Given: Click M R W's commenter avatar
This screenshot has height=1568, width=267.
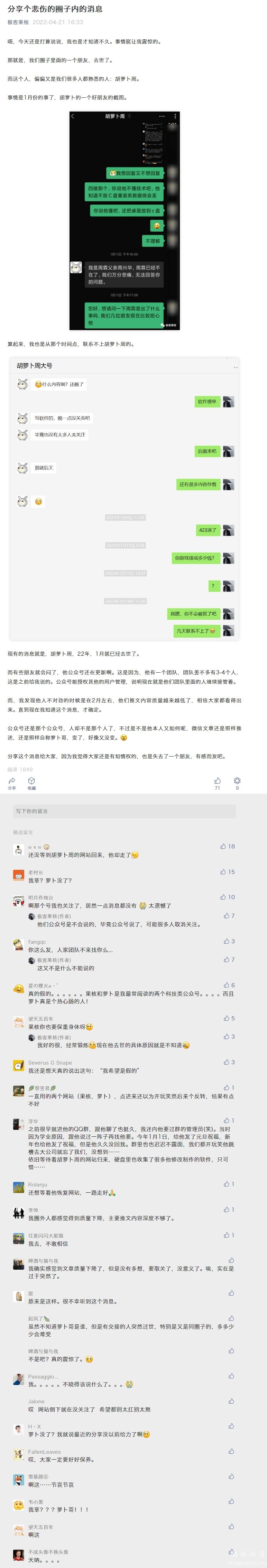Looking at the screenshot, I should coord(19,850).
